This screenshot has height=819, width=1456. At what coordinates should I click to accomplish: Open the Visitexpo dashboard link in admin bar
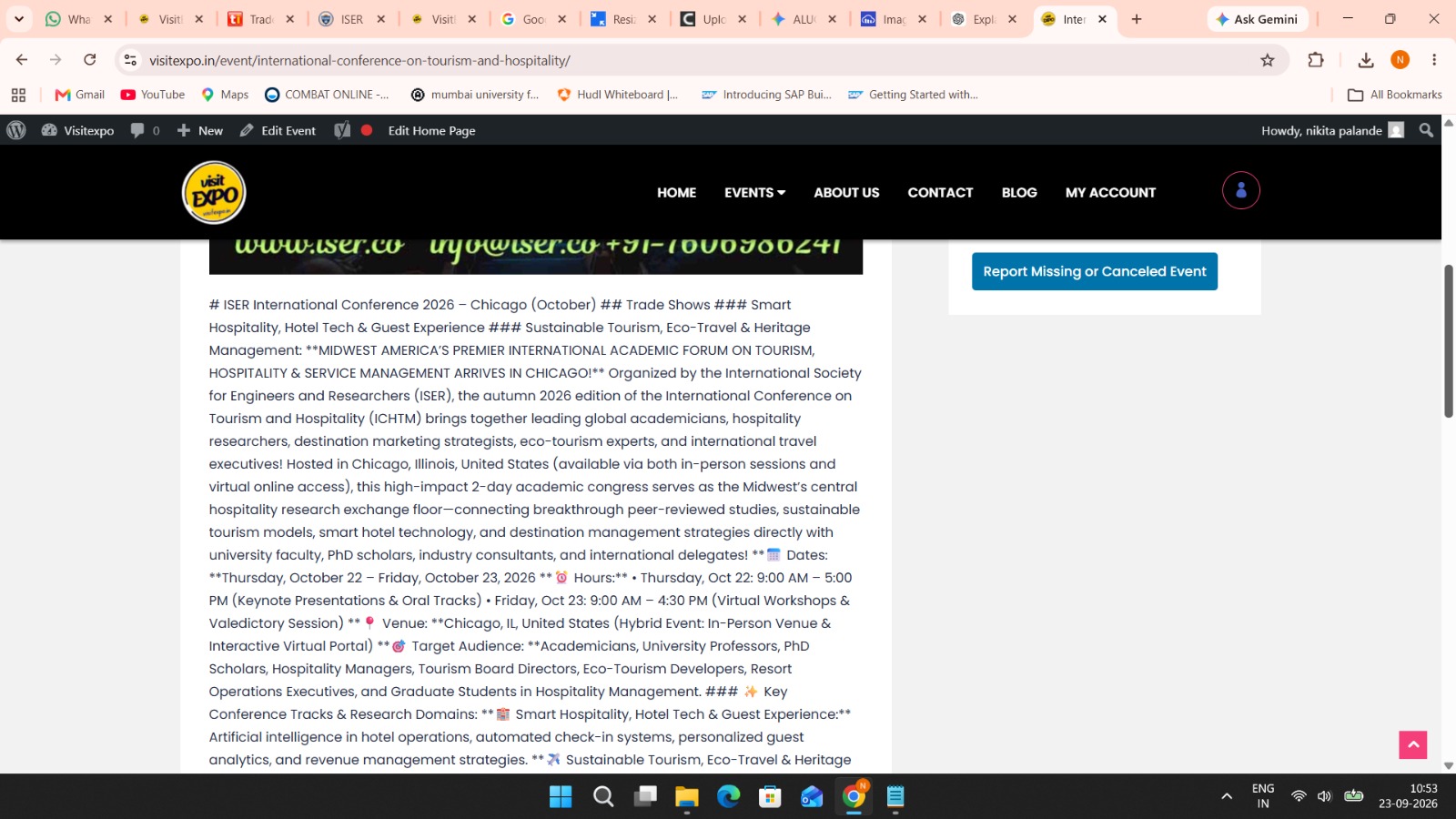pyautogui.click(x=77, y=130)
